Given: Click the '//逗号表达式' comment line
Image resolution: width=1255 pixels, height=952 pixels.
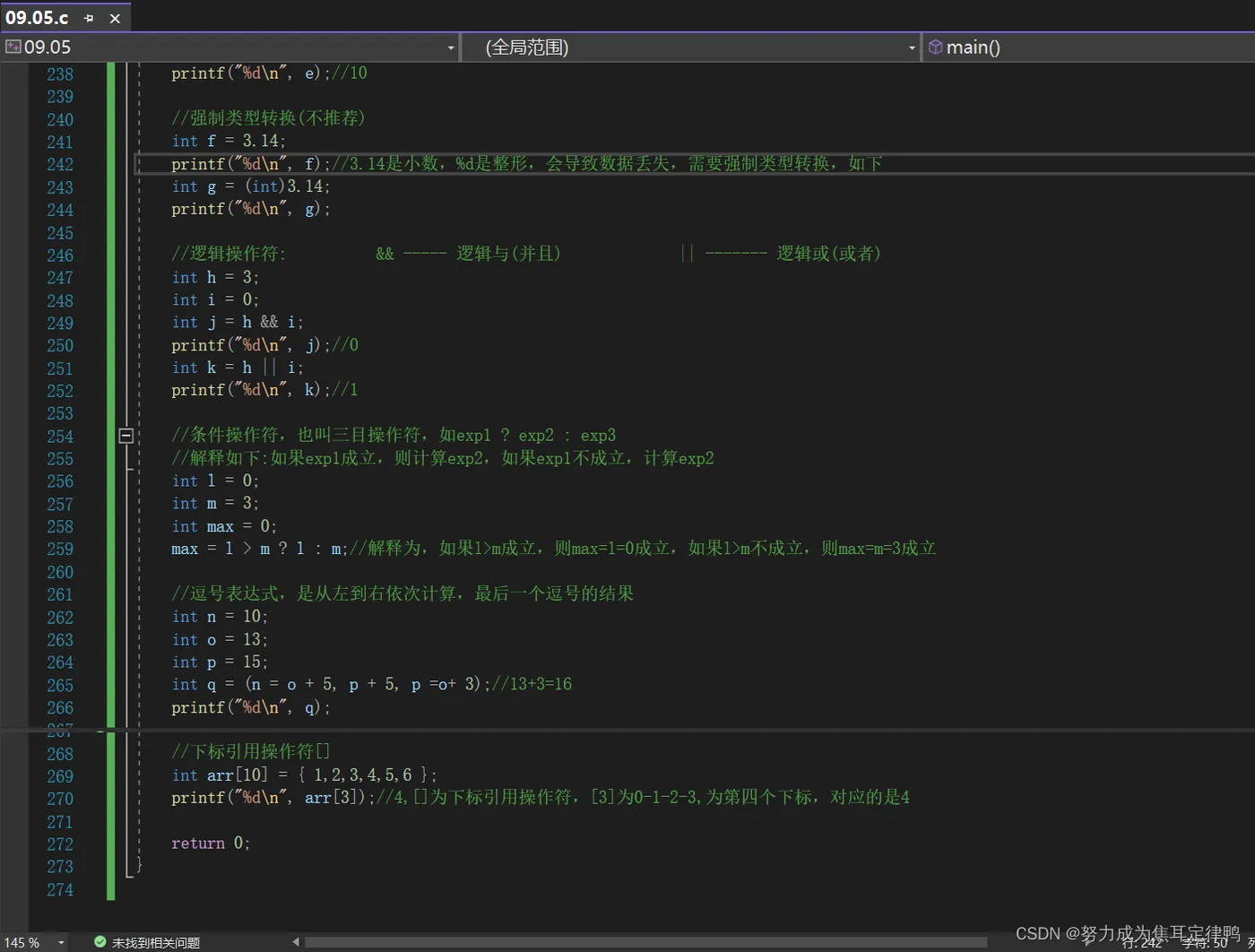Looking at the screenshot, I should [402, 593].
